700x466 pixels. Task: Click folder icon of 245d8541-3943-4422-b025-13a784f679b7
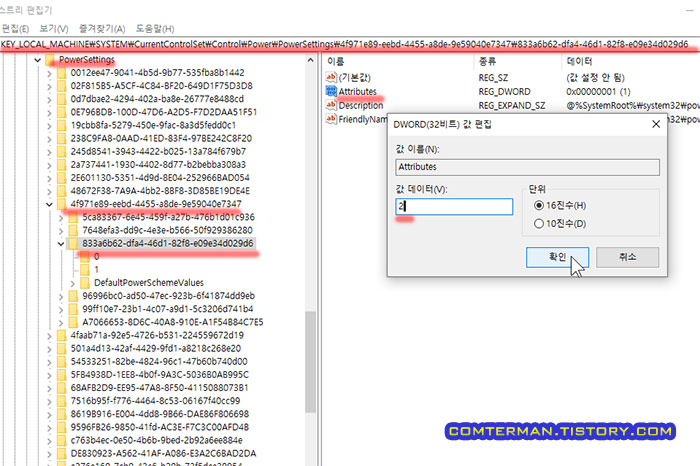(x=62, y=151)
